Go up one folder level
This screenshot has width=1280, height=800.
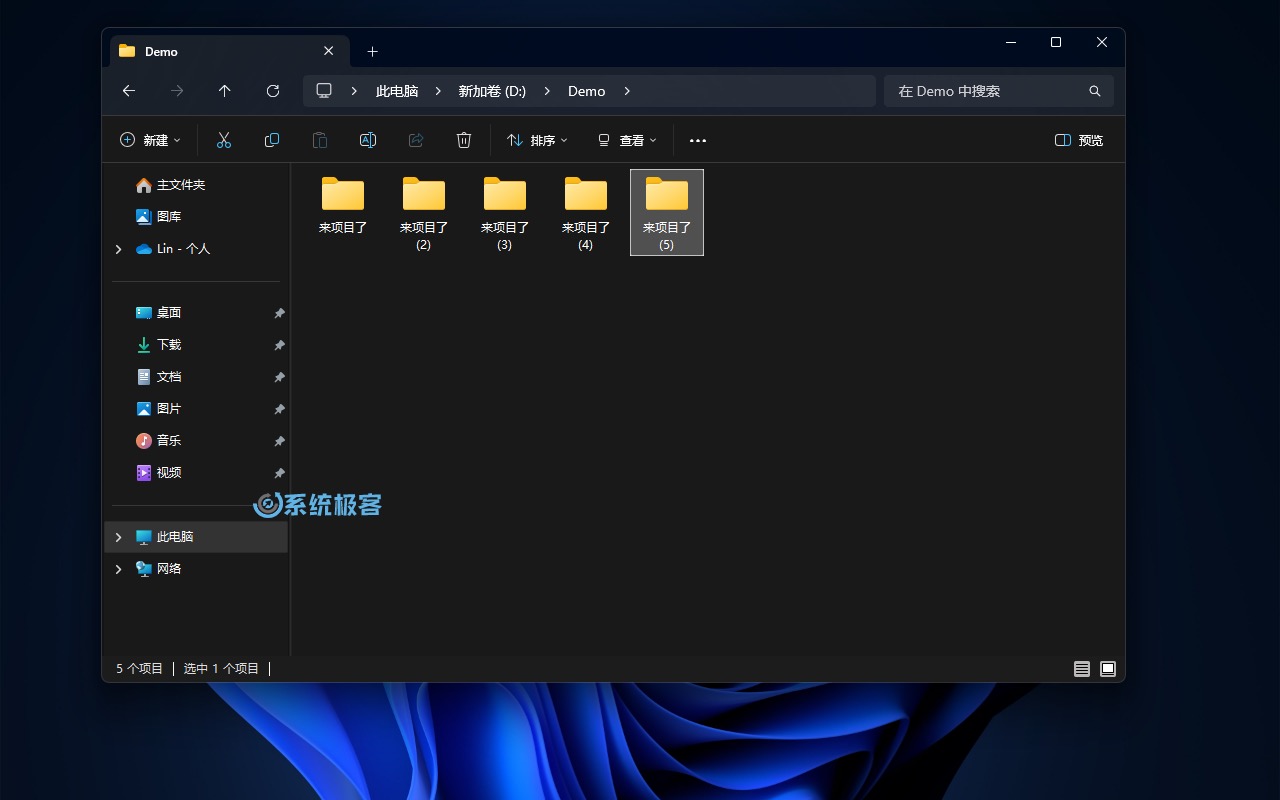click(x=225, y=91)
